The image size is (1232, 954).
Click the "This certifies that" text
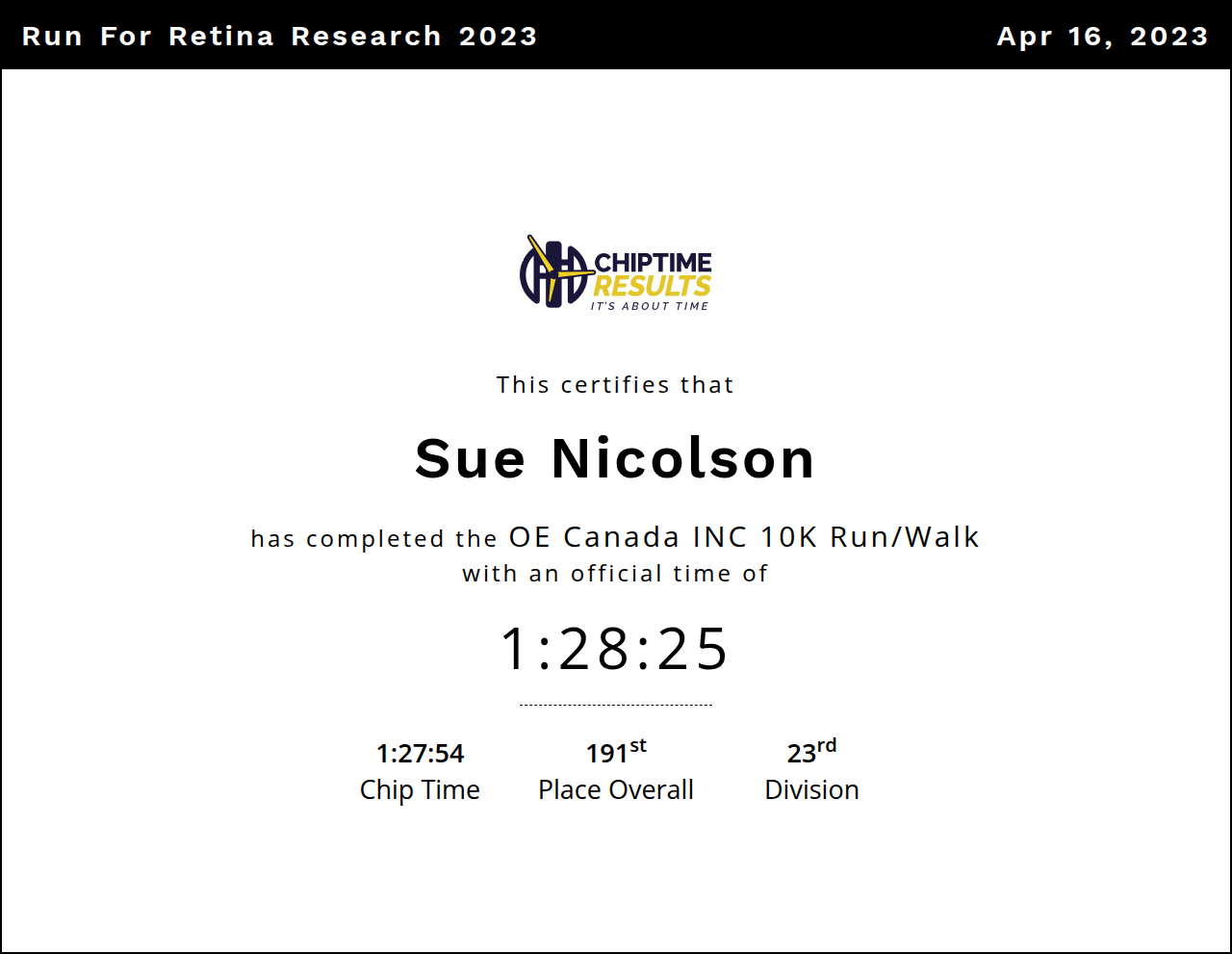pos(615,385)
